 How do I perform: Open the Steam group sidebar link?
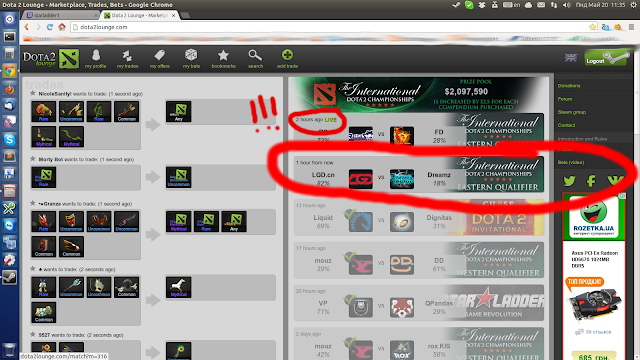point(572,112)
